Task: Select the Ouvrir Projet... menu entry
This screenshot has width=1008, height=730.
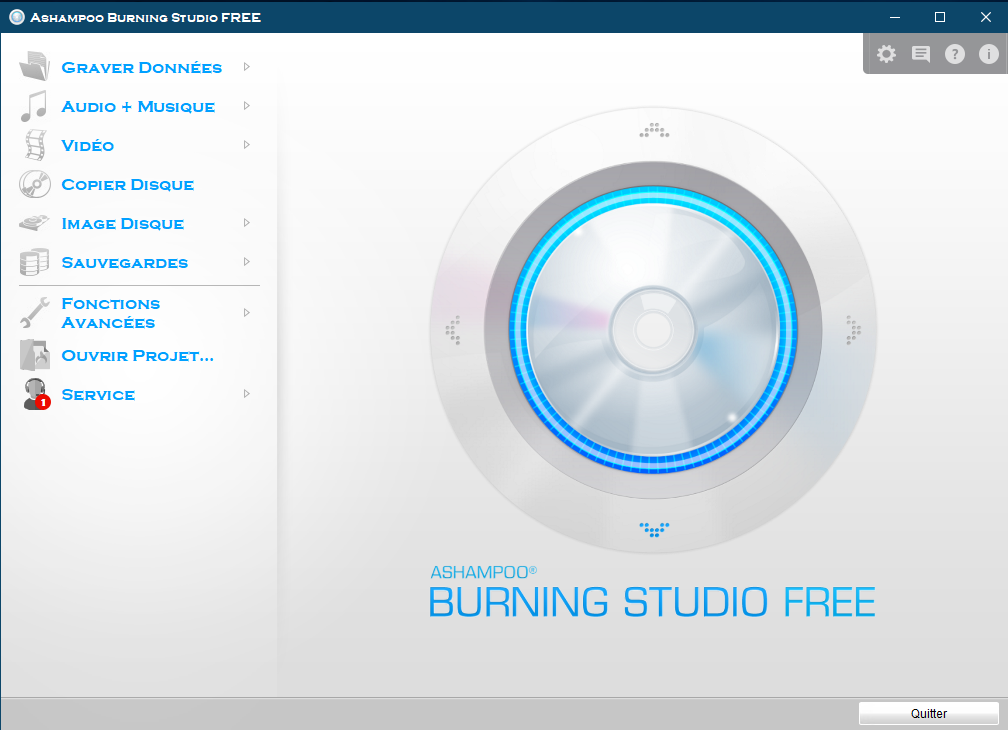Action: click(x=138, y=355)
